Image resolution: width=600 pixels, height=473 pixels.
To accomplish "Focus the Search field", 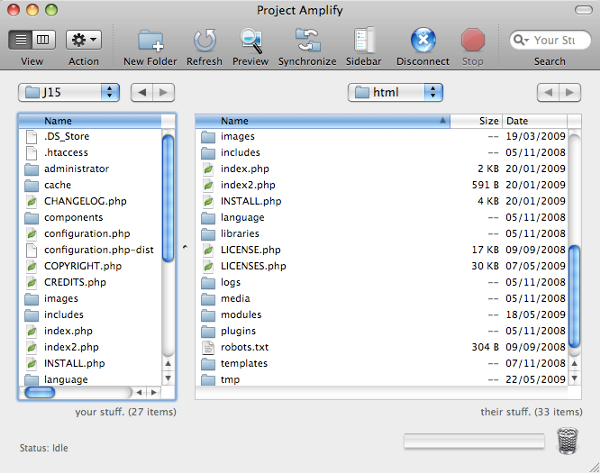I will 550,40.
